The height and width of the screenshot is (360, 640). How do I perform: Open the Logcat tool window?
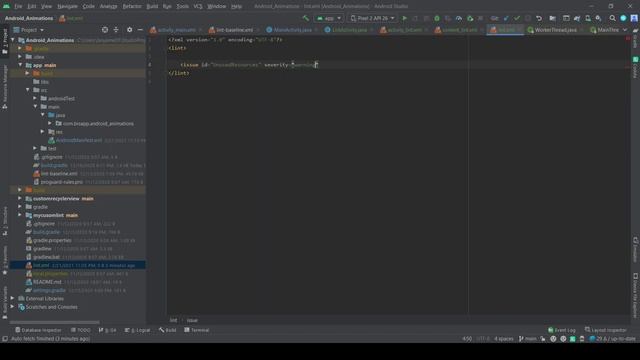[x=138, y=330]
